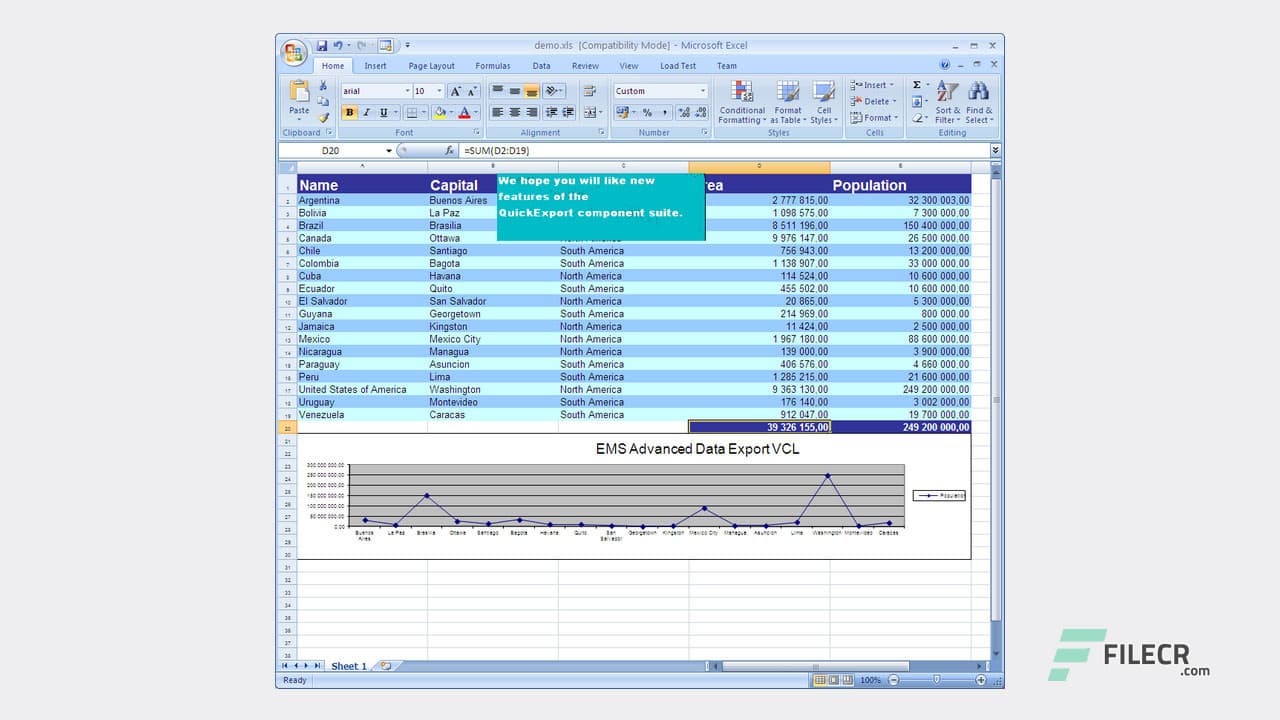Select the Sheet 1 tab
This screenshot has width=1280, height=720.
pyautogui.click(x=348, y=665)
